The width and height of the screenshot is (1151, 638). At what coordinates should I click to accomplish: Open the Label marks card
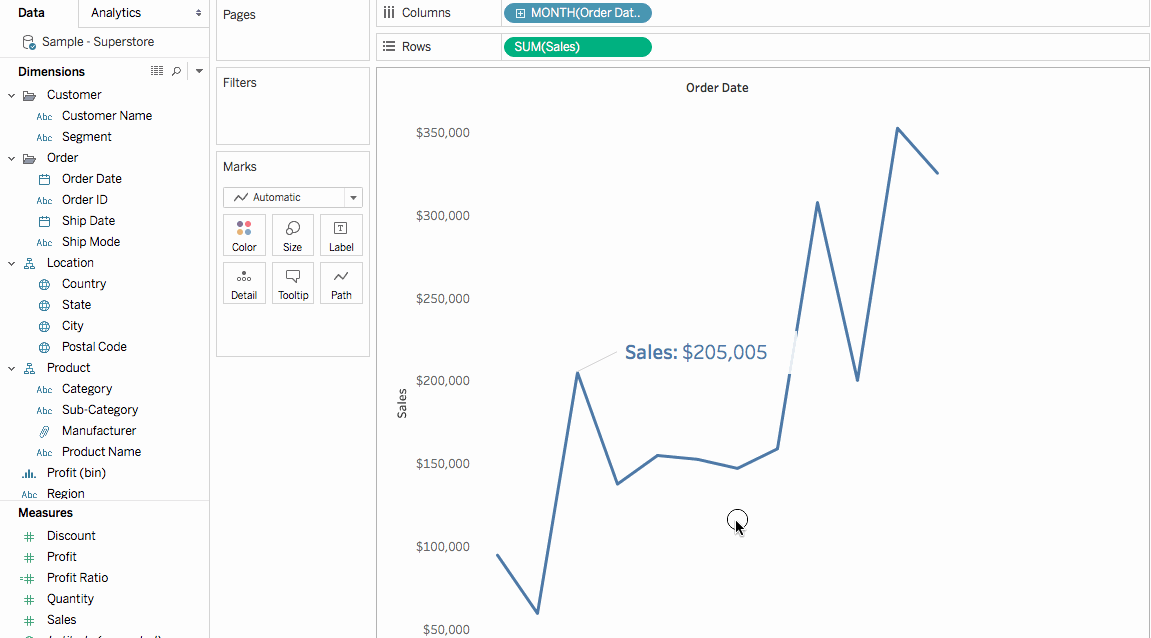tap(341, 235)
